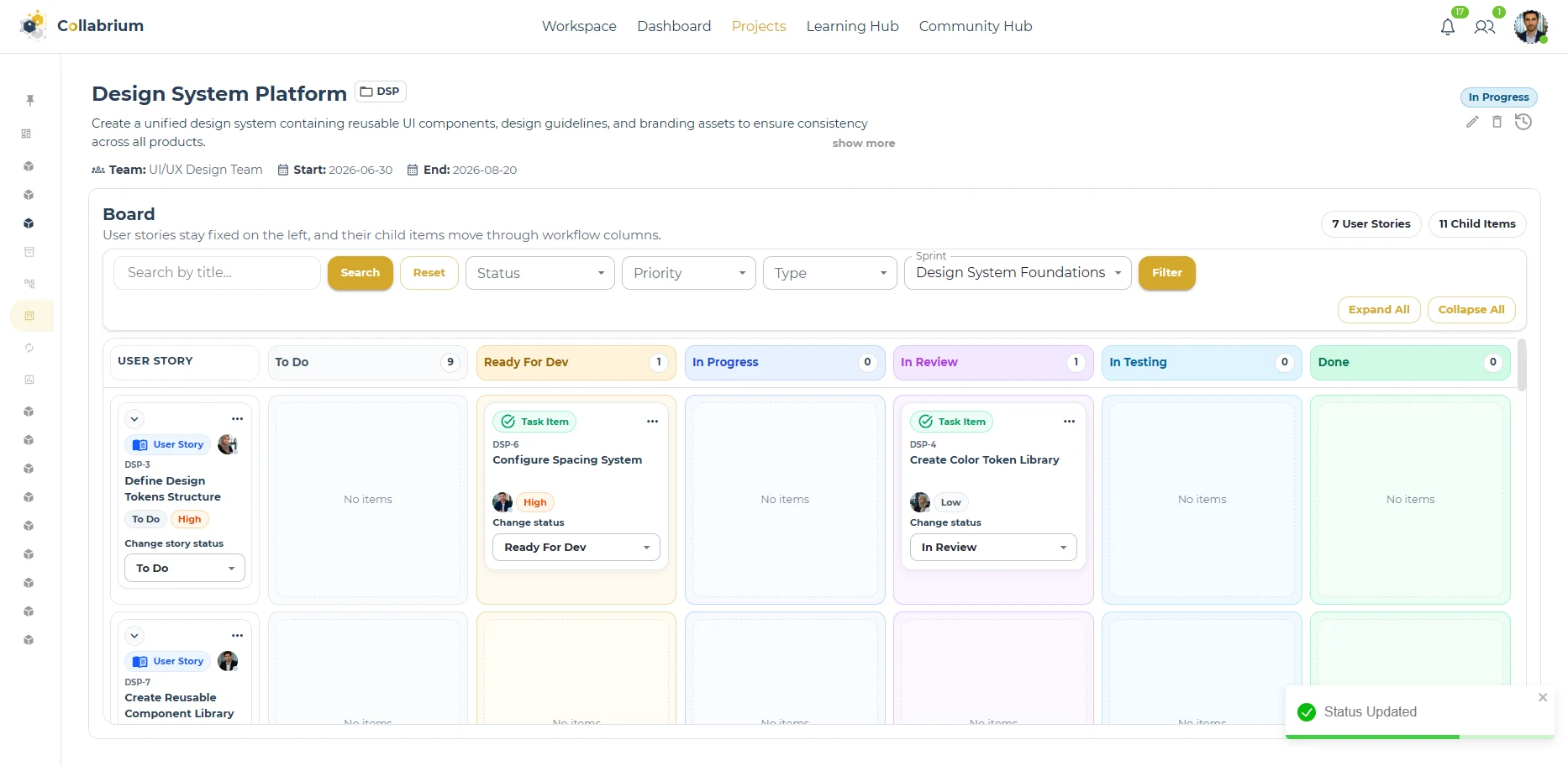This screenshot has width=1568, height=766.
Task: Open the In Review status dropdown on DSP-4
Action: pyautogui.click(x=993, y=547)
